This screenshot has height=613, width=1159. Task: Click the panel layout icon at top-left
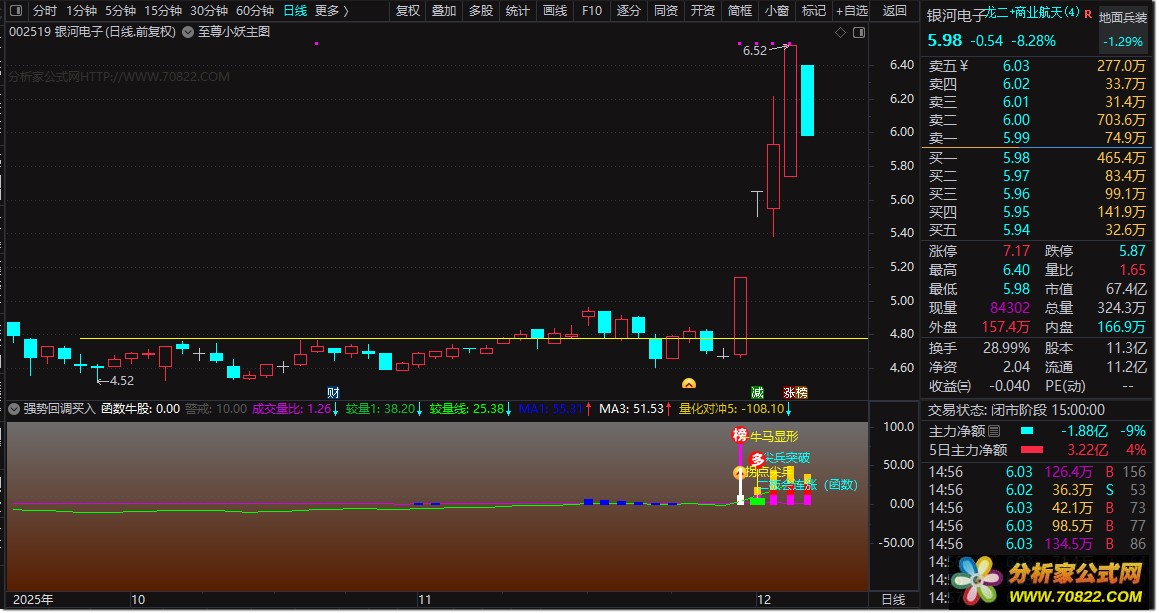[x=13, y=11]
